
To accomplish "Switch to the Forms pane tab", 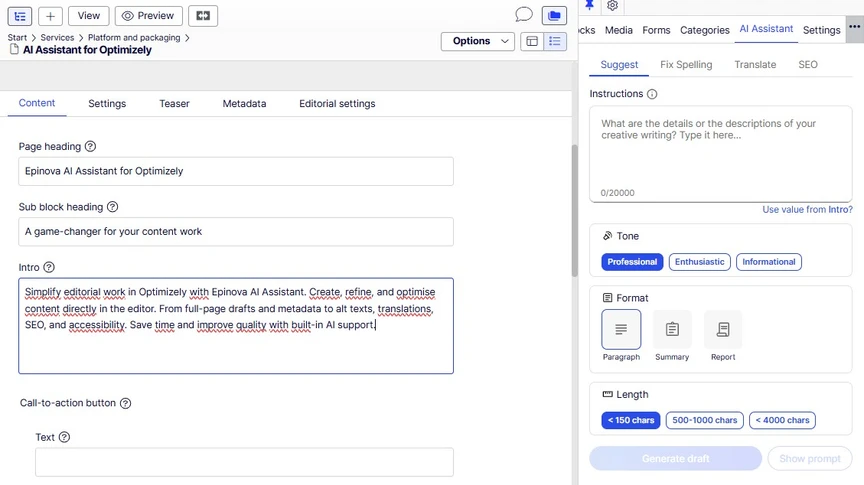I will click(x=656, y=30).
